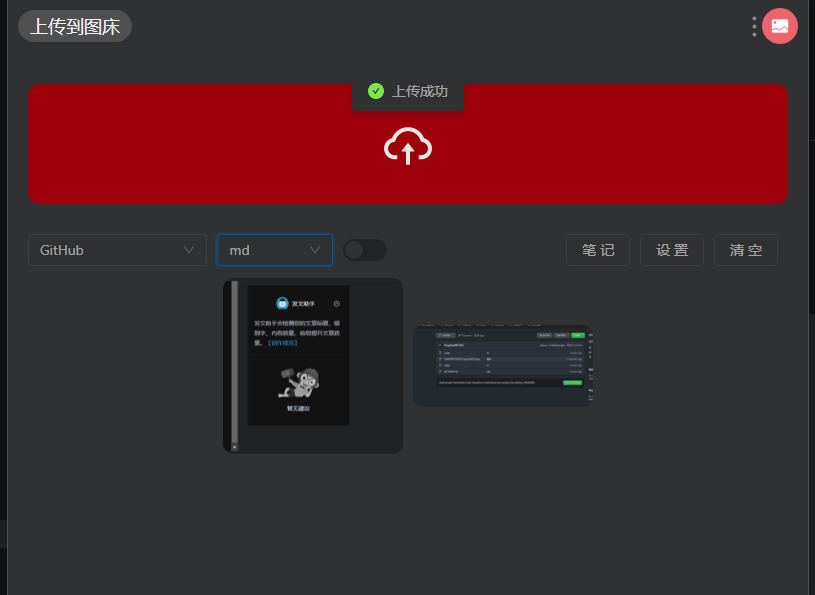Click inside the md format combo box field

[260, 249]
